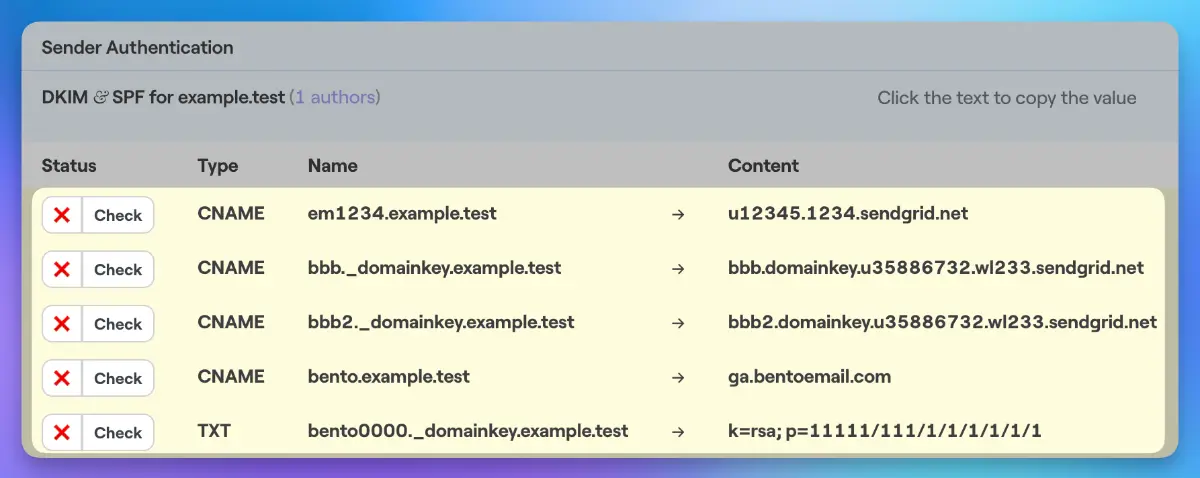Copy the bbb2.domainkey.u35886732.wl233.sendgrid.net content
The image size is (1200, 478).
click(x=942, y=322)
